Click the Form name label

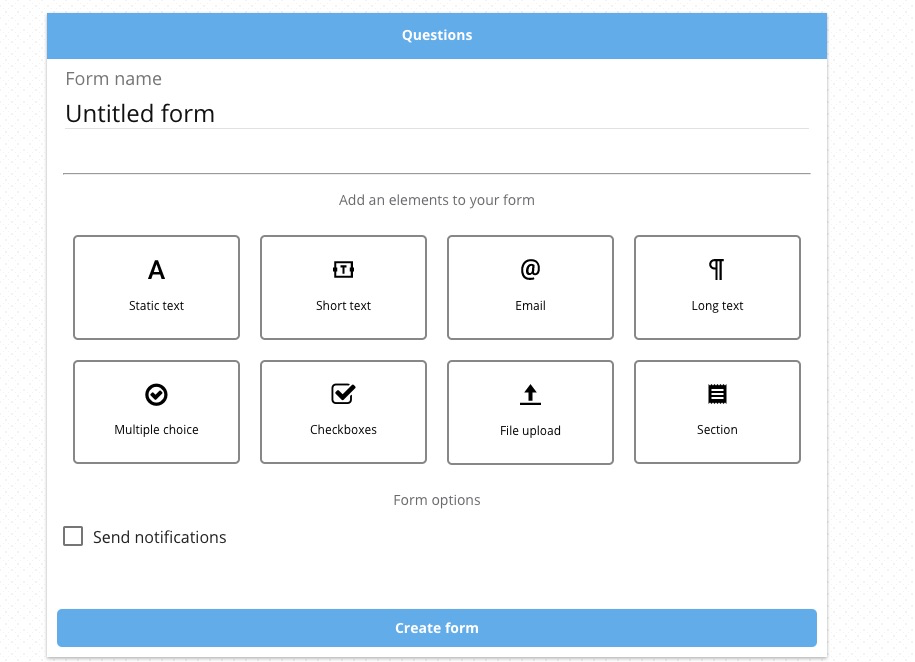pos(113,79)
